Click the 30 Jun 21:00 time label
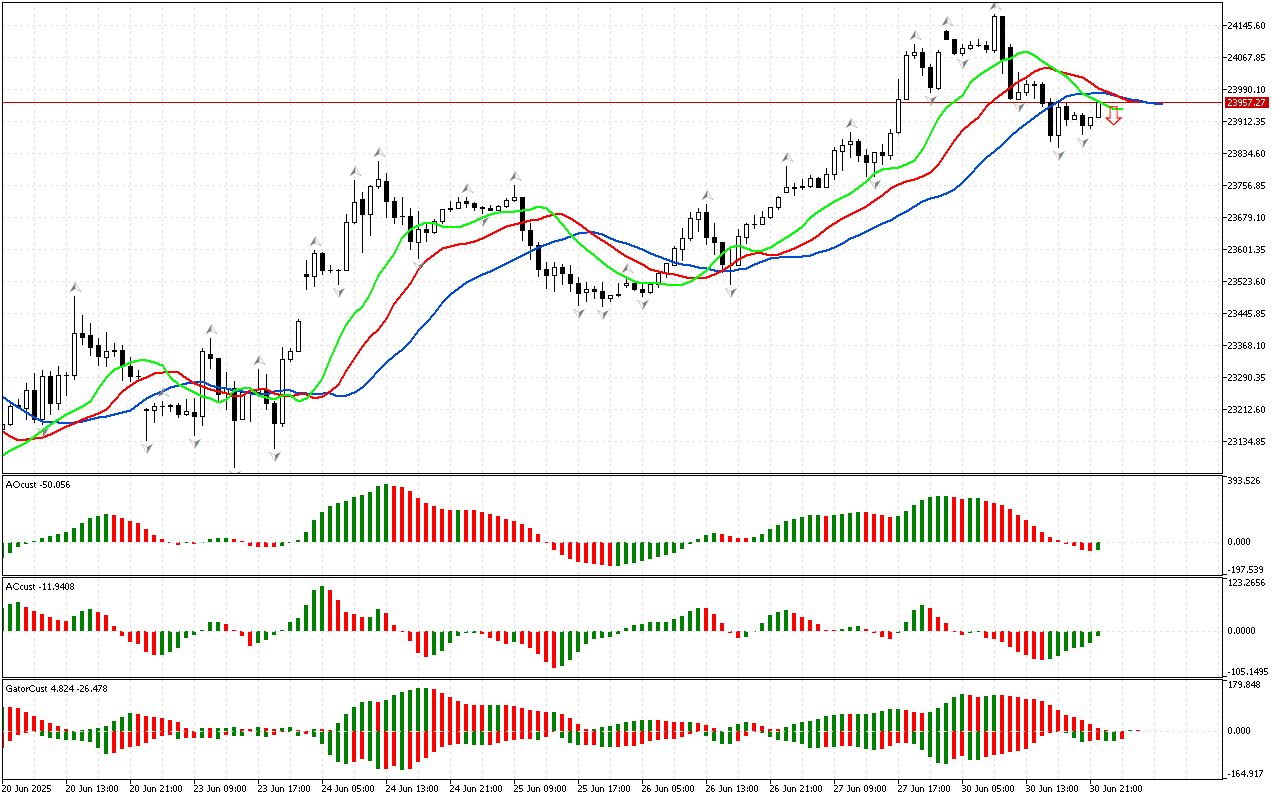 tap(1116, 789)
